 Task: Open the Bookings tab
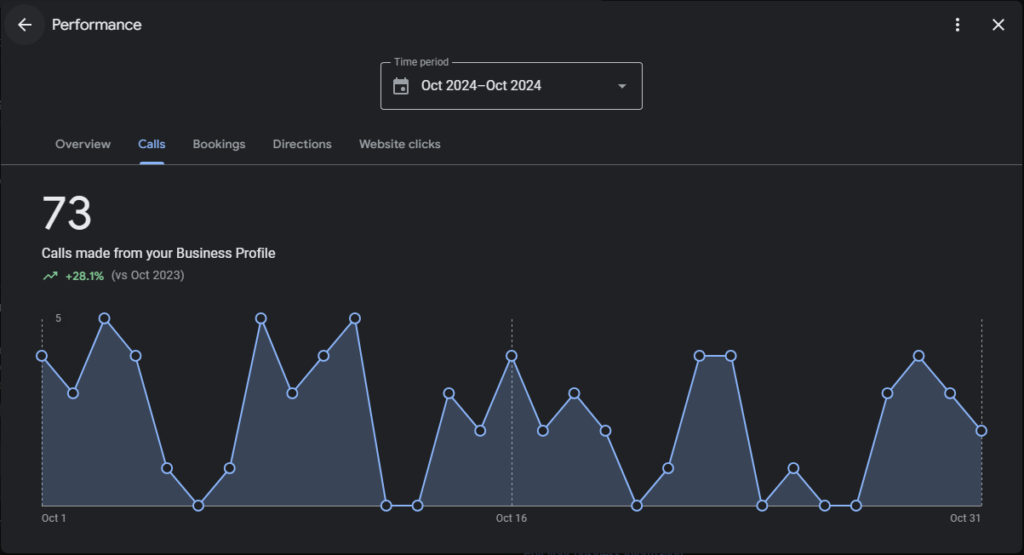tap(219, 144)
